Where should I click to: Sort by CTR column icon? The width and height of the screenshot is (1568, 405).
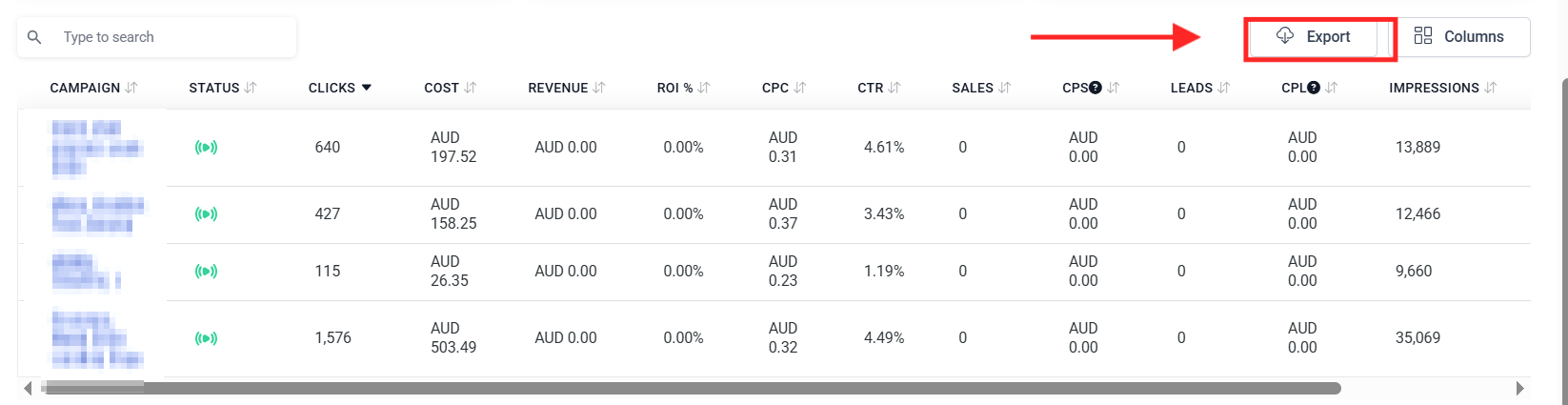895,88
